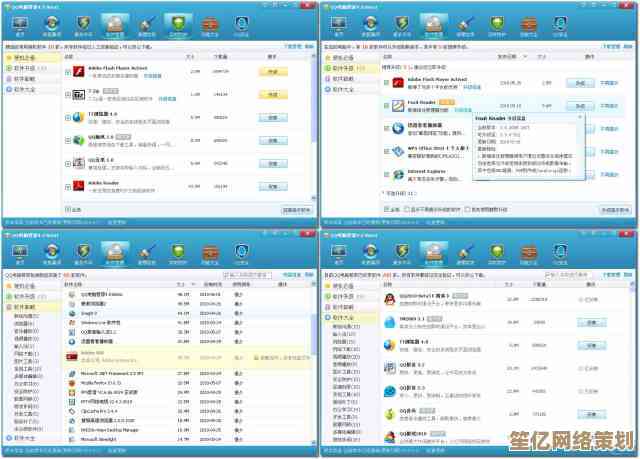Click the Foxit Reader icon in upgrade list
Viewport: 640px width, 459px height.
click(397, 105)
